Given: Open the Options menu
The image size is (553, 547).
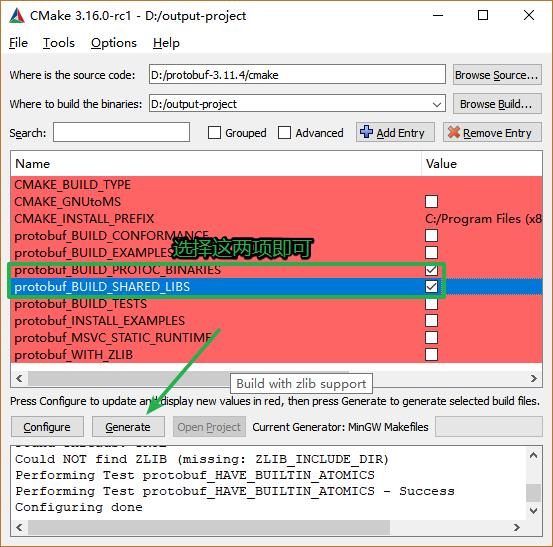Looking at the screenshot, I should click(114, 43).
